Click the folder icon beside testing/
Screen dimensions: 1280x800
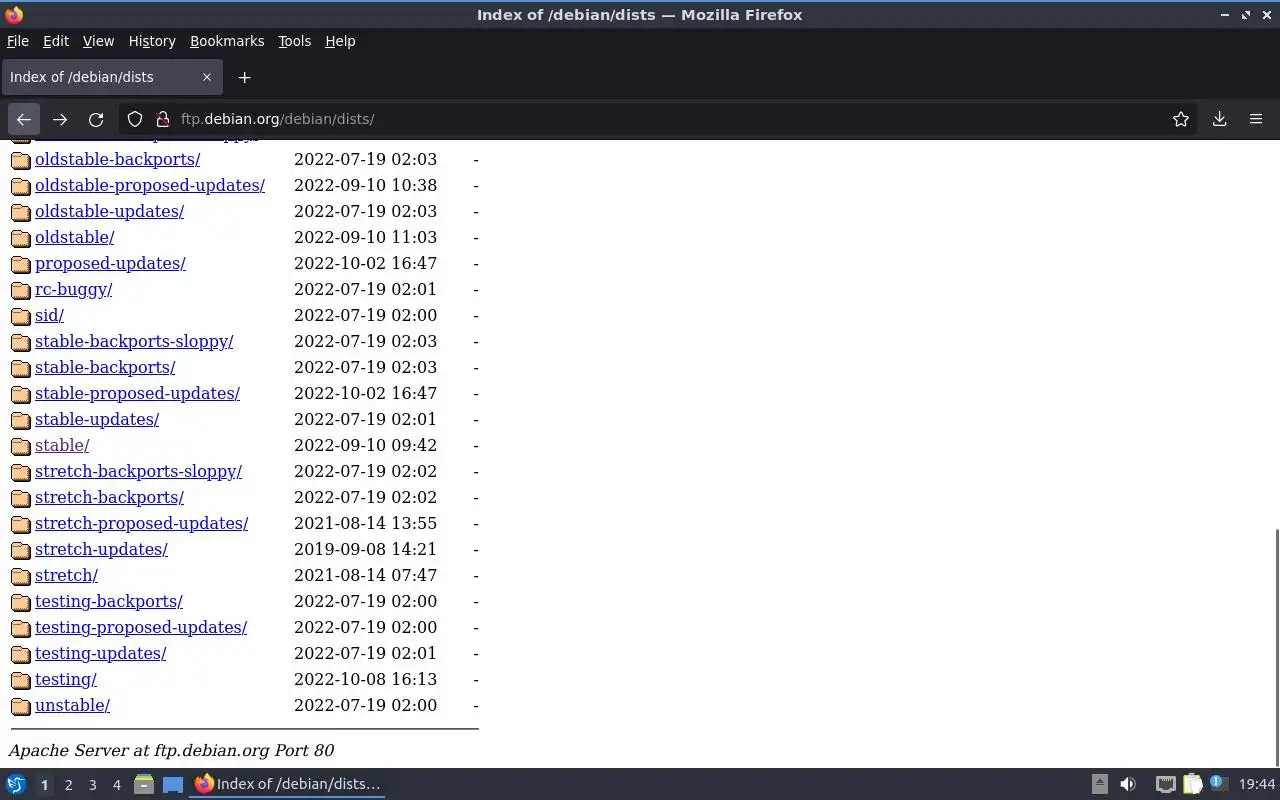coord(20,680)
